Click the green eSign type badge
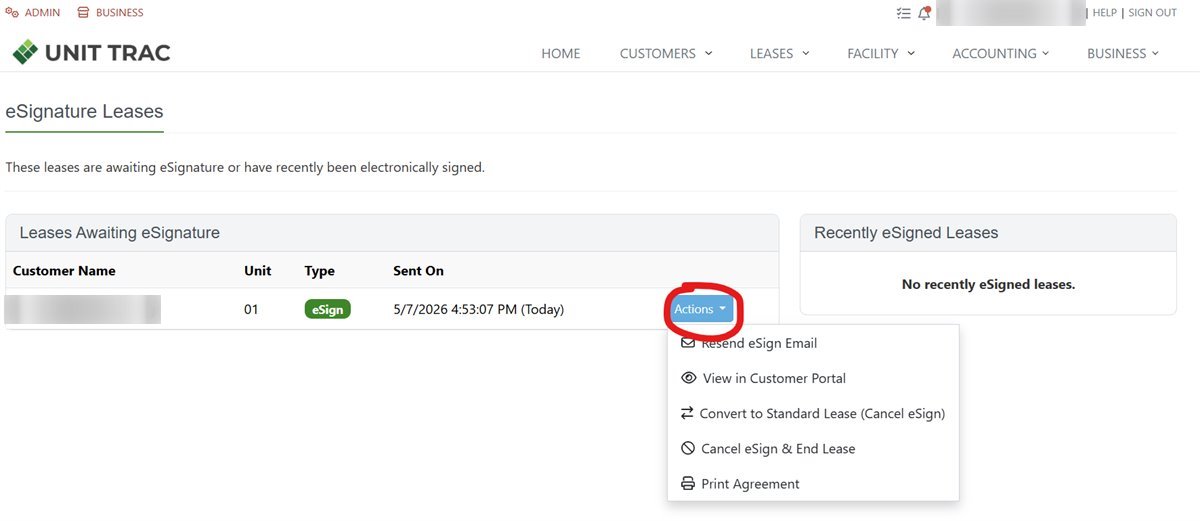1200x521 pixels. pyautogui.click(x=328, y=310)
